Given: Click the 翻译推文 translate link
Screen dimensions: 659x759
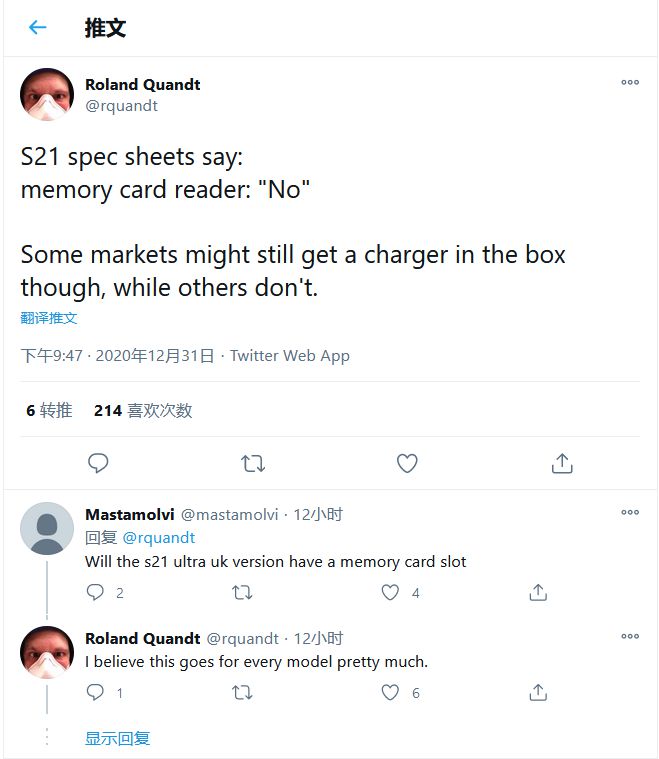Looking at the screenshot, I should pos(49,318).
